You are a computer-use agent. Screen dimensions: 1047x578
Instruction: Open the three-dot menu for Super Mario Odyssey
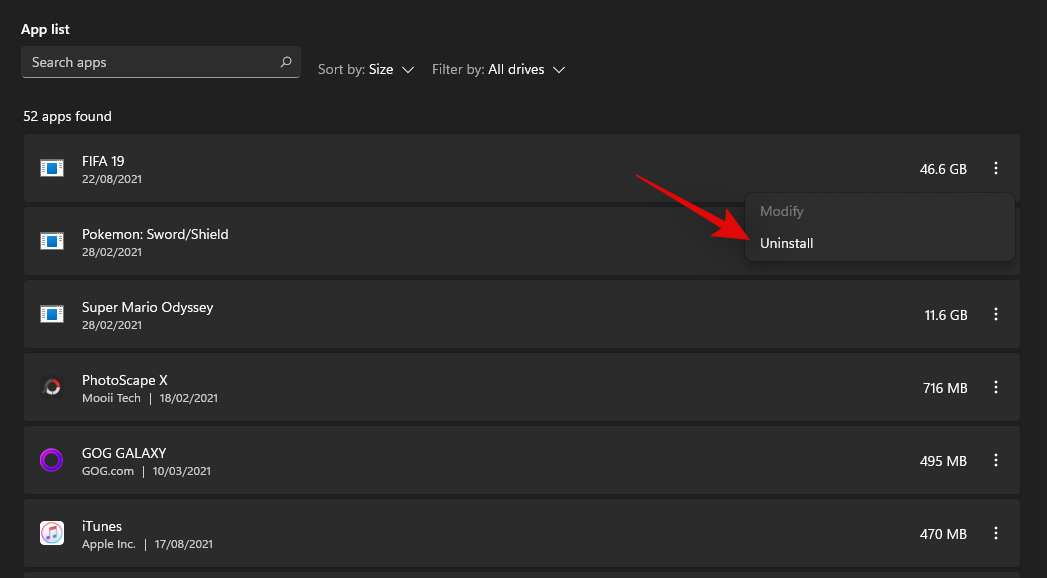pos(995,315)
